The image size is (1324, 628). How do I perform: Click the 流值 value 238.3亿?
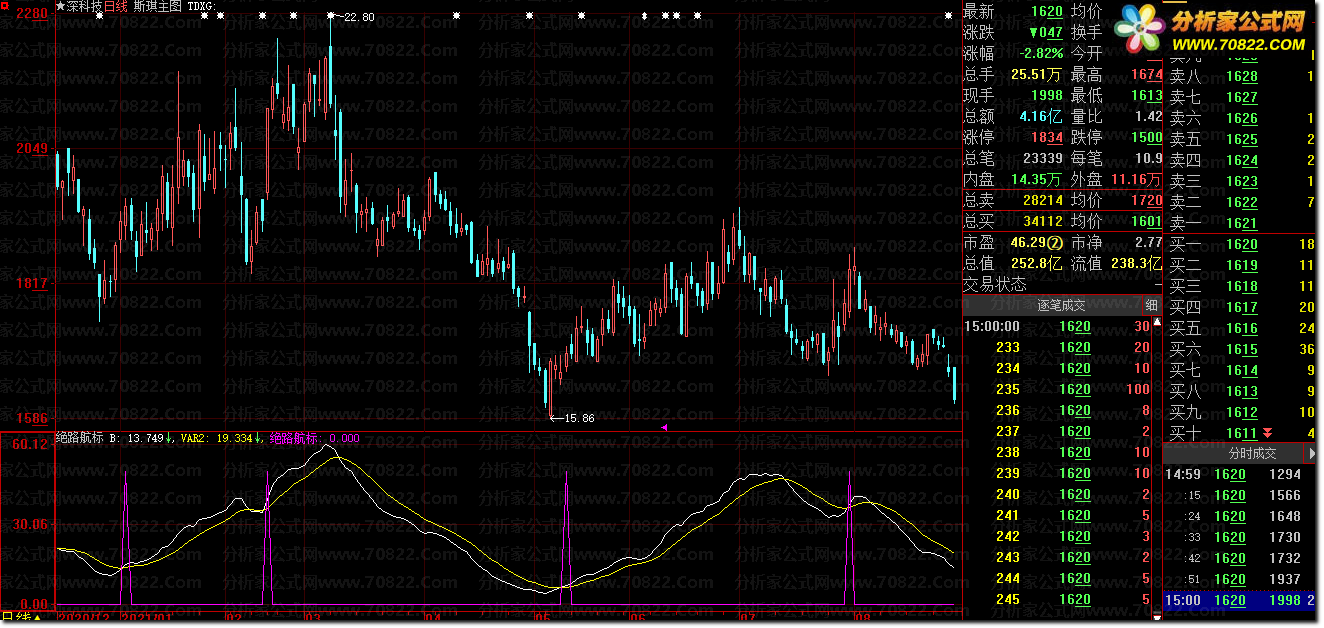pyautogui.click(x=1137, y=263)
